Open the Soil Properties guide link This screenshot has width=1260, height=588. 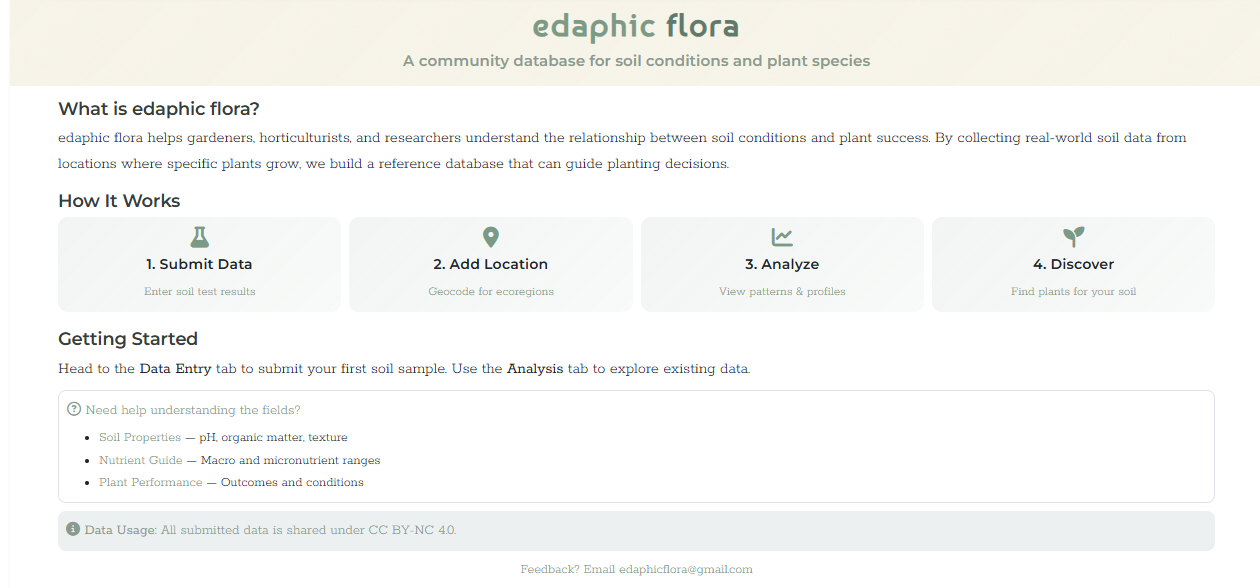click(139, 437)
